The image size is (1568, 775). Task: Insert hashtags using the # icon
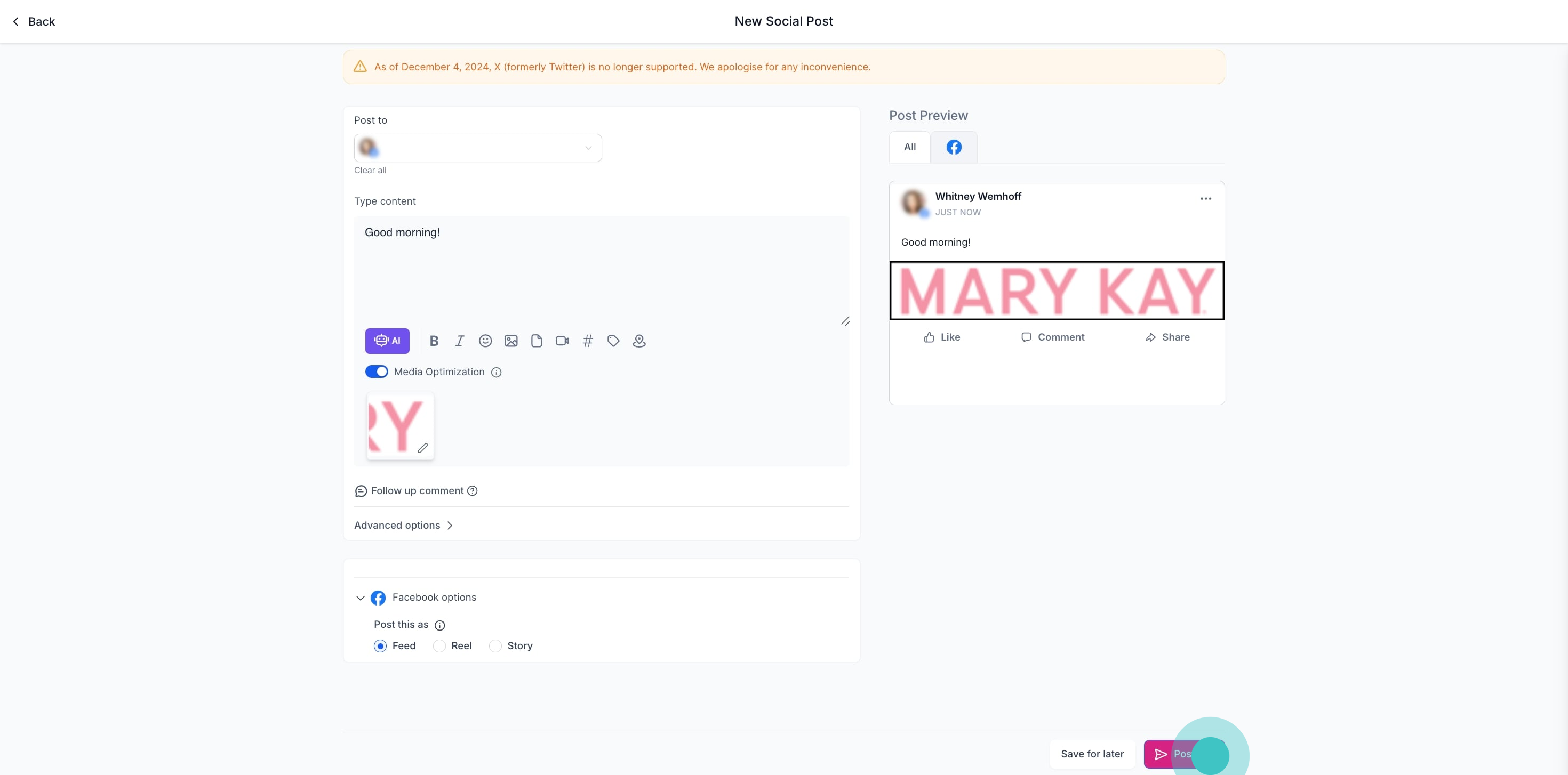pos(587,341)
